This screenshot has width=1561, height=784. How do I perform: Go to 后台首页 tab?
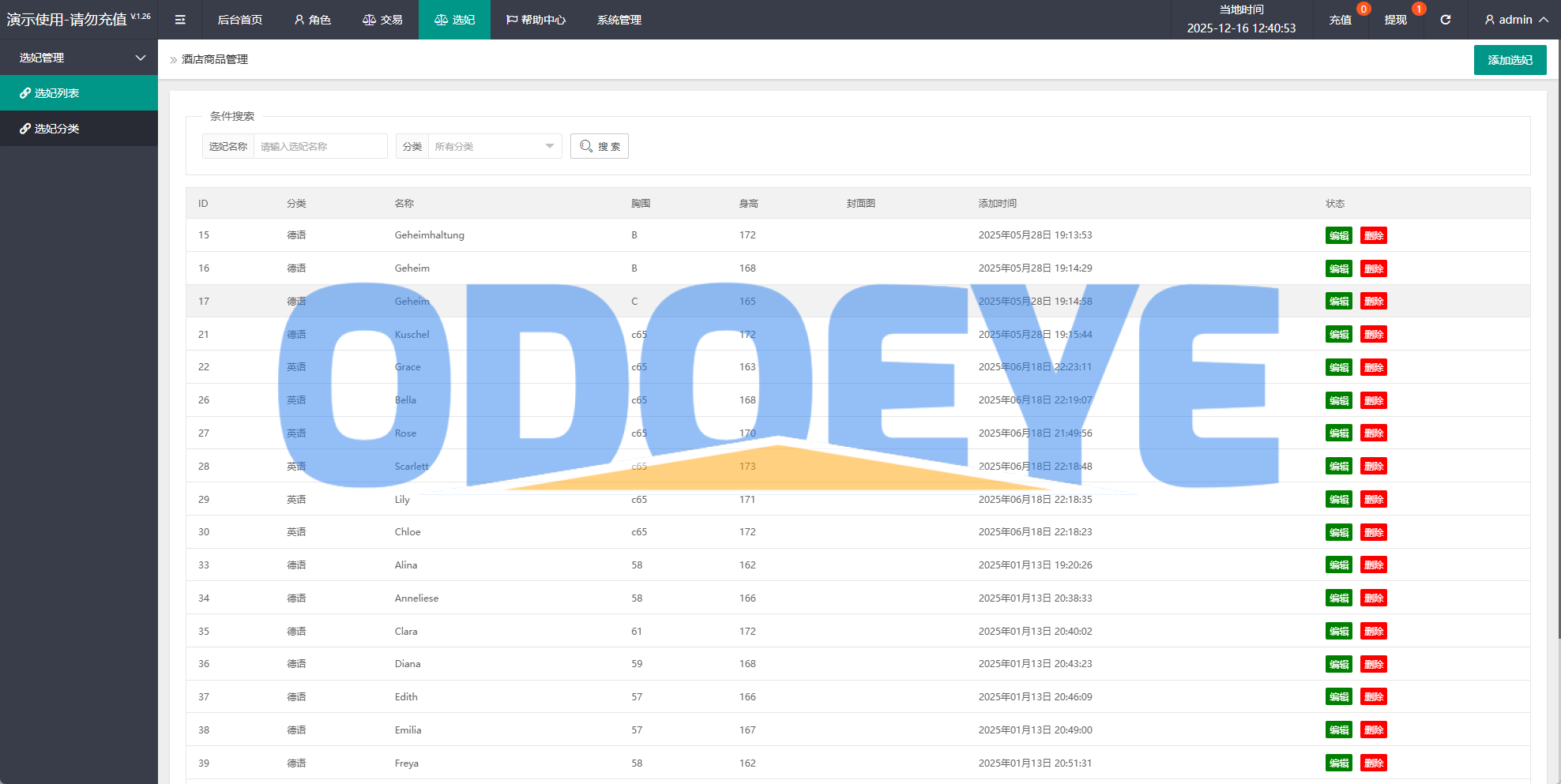239,20
